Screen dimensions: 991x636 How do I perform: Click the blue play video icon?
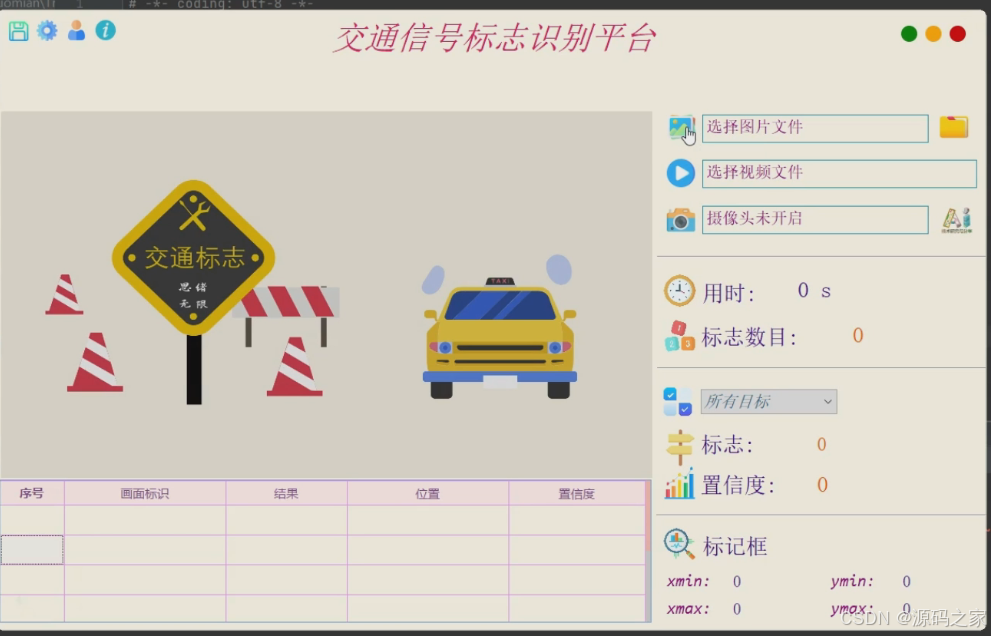coord(681,173)
